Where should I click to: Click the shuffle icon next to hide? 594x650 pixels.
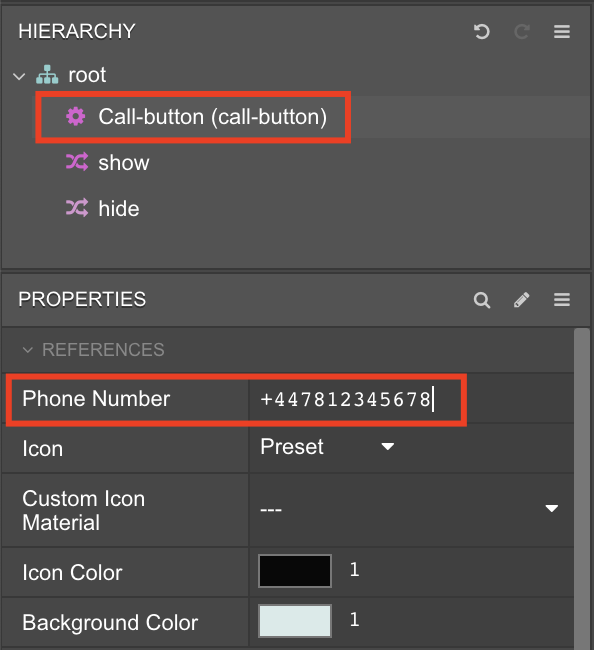pyautogui.click(x=77, y=208)
